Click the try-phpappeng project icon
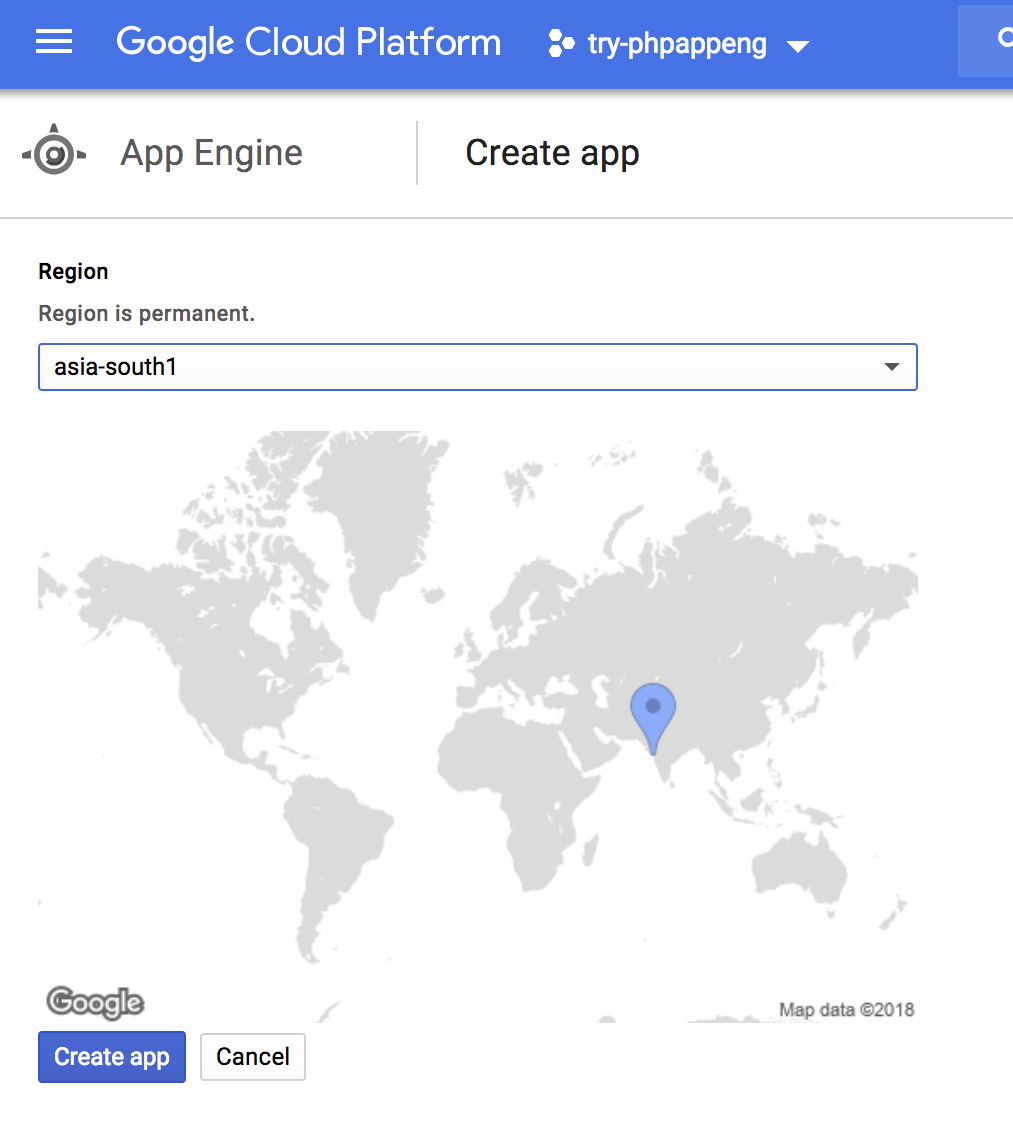The height and width of the screenshot is (1128, 1013). pyautogui.click(x=561, y=43)
